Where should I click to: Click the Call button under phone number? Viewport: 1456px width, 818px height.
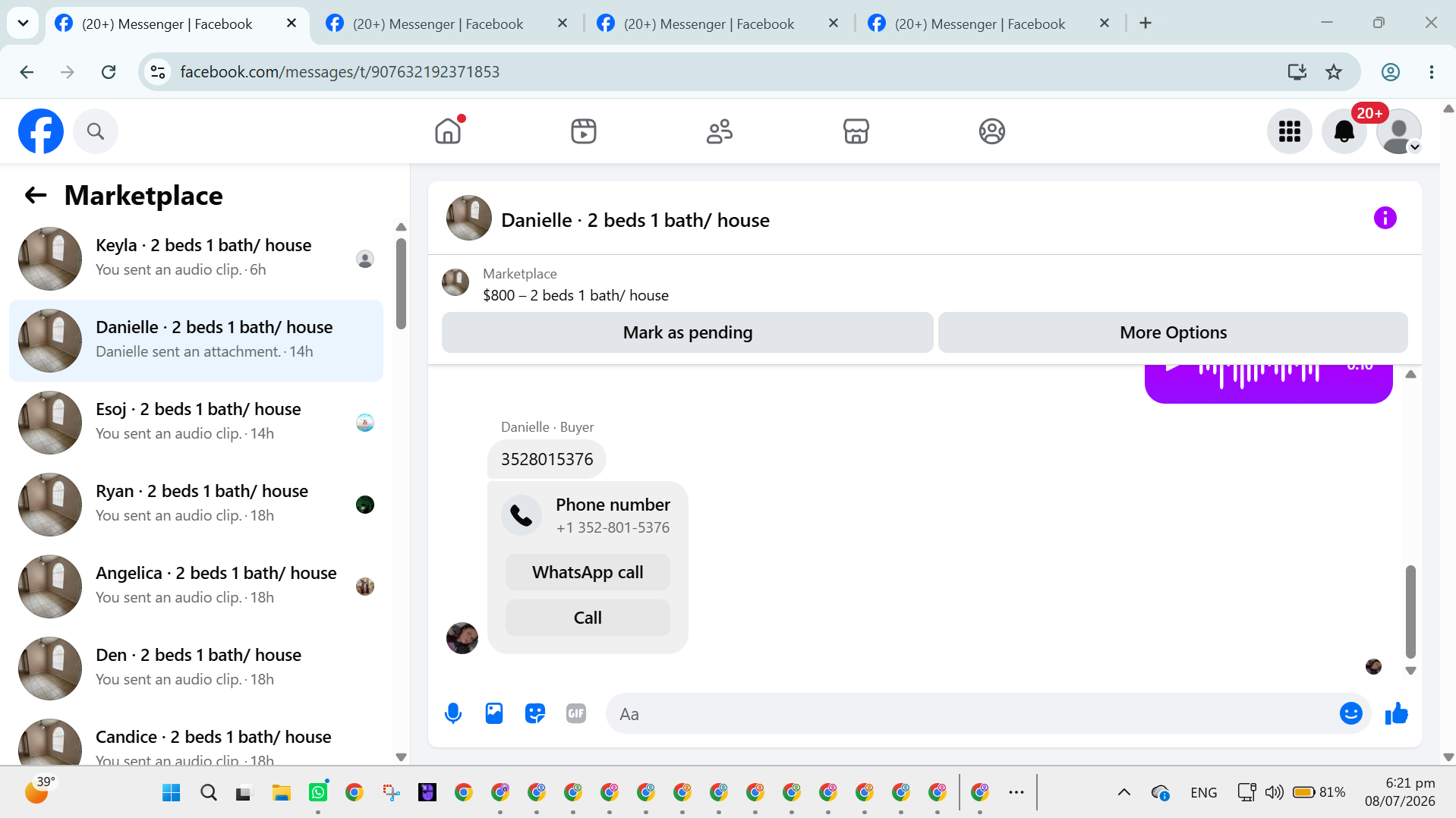[x=588, y=618]
